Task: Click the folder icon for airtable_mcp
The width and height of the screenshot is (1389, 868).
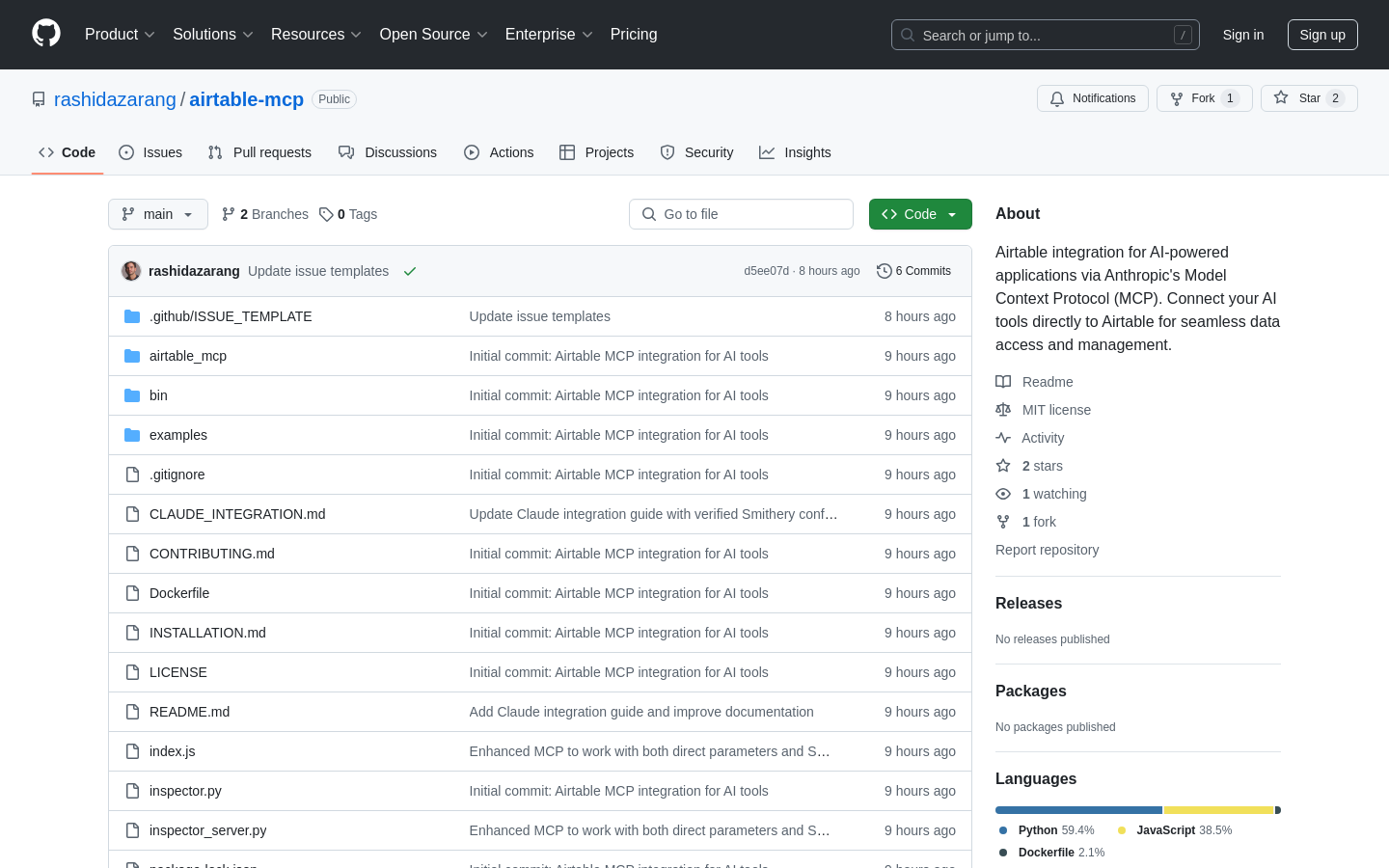Action: [x=132, y=356]
